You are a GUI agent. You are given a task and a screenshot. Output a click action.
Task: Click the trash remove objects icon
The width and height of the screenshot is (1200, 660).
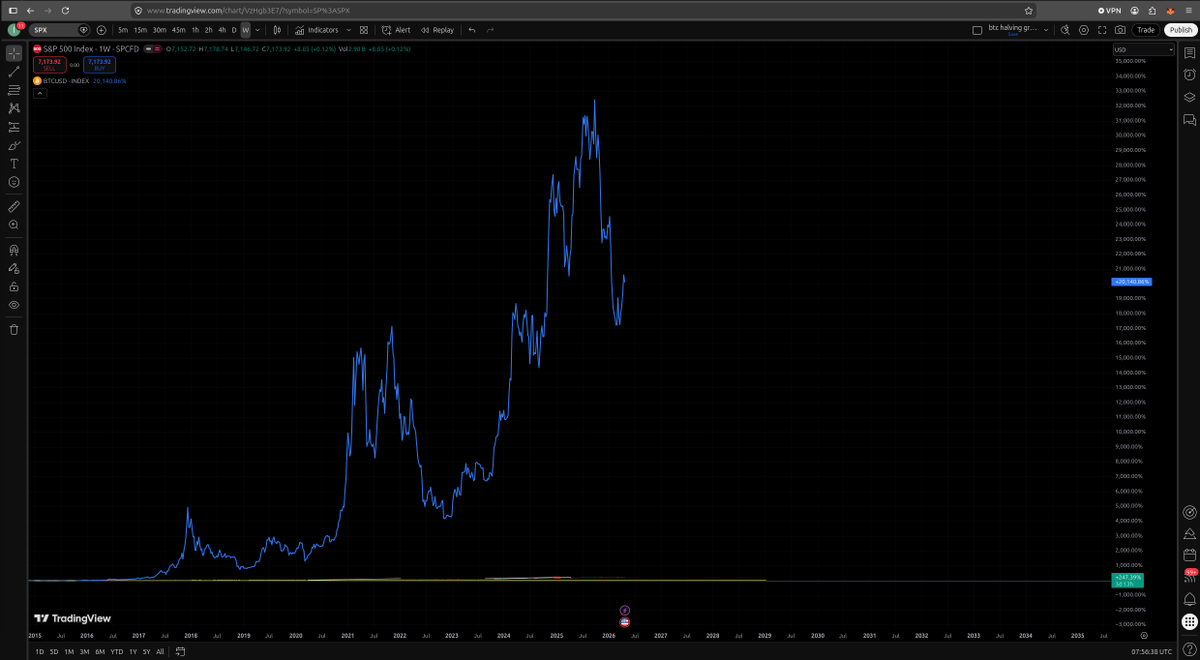(14, 329)
